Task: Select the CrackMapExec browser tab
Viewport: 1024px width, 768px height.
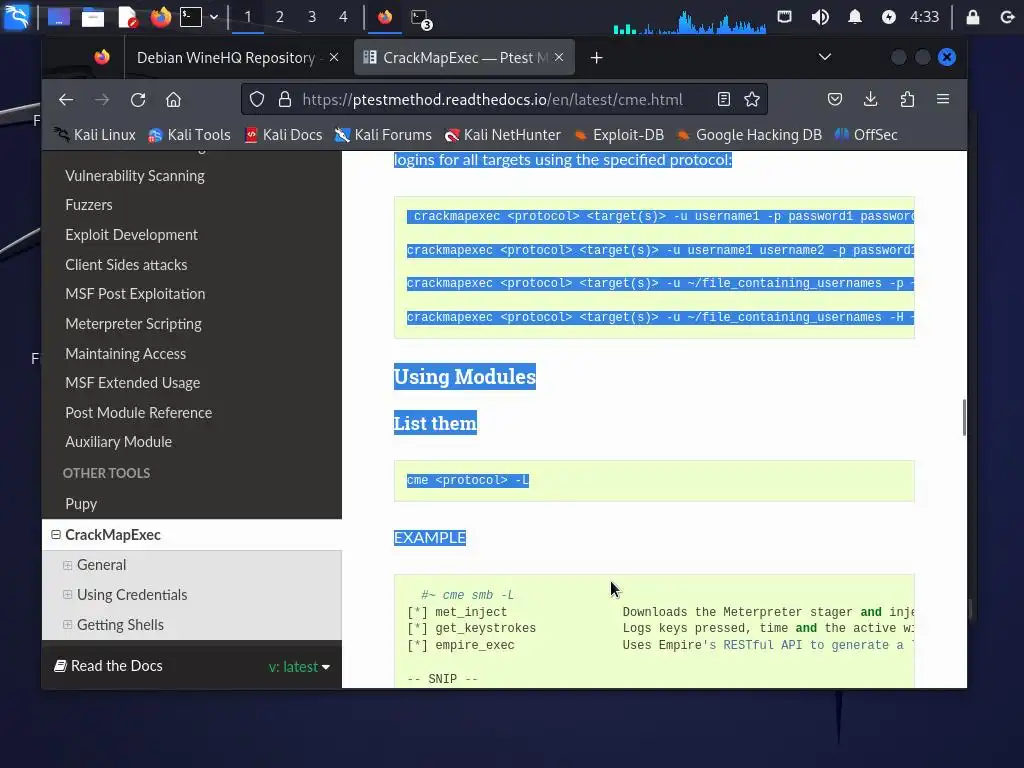Action: coord(464,57)
